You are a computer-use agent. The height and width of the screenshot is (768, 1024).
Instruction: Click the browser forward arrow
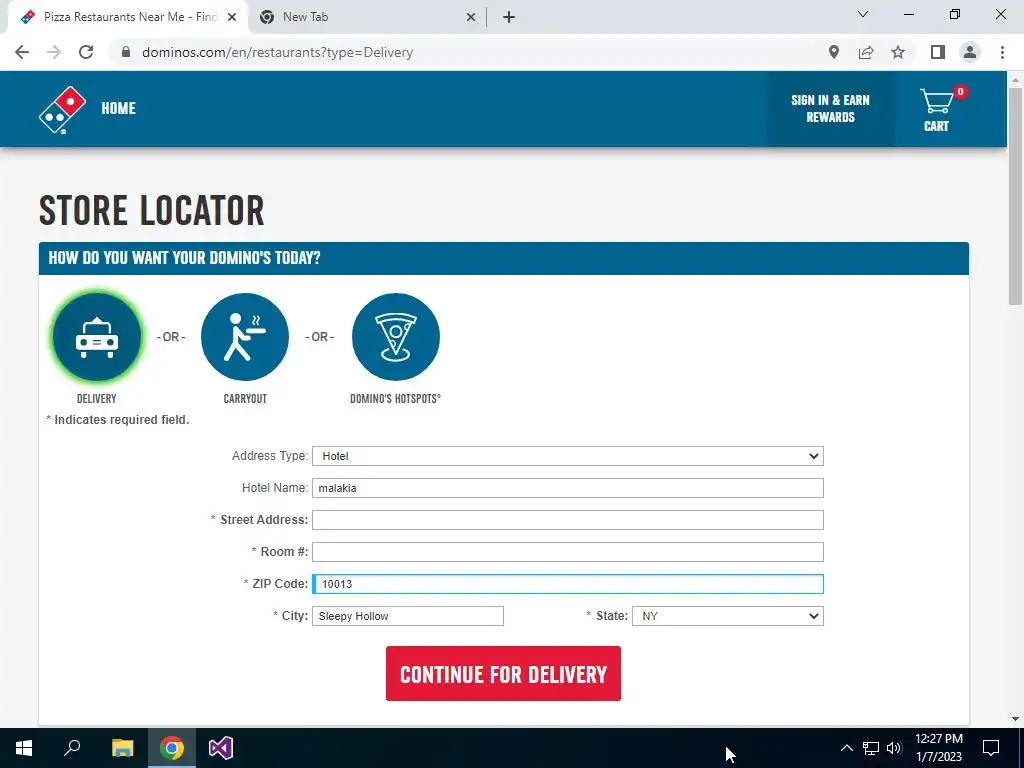tap(54, 52)
